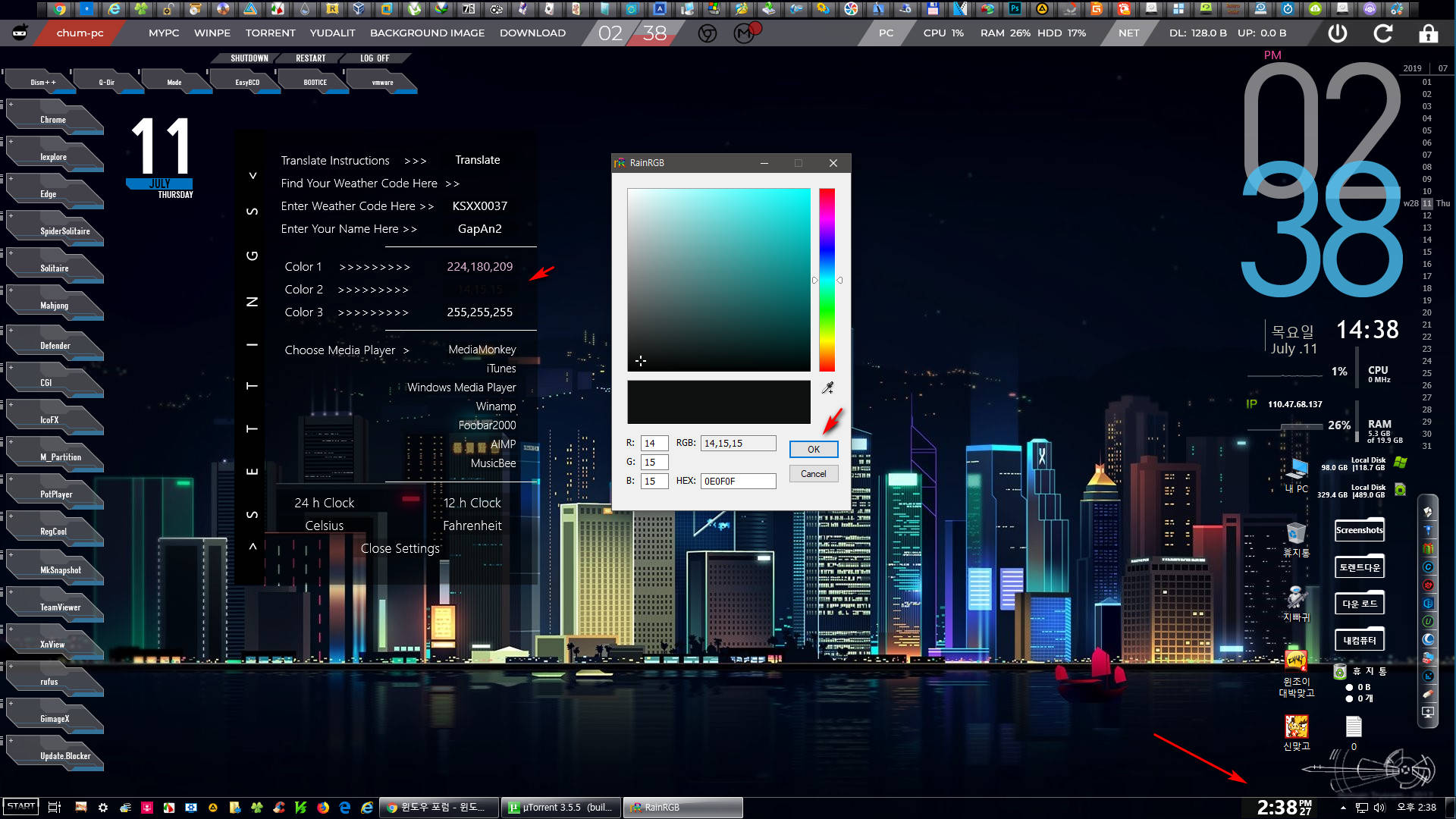This screenshot has height=819, width=1456.
Task: Click the blue channel B value field
Action: point(654,481)
